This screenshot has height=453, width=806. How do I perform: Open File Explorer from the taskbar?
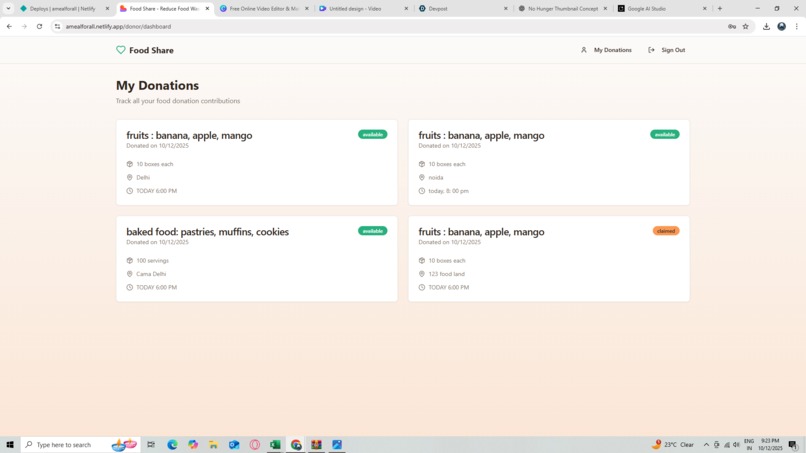point(213,445)
